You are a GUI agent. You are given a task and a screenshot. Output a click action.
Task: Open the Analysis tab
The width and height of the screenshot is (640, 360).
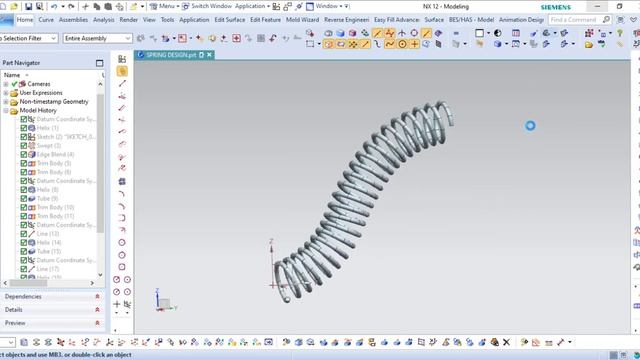[104, 20]
